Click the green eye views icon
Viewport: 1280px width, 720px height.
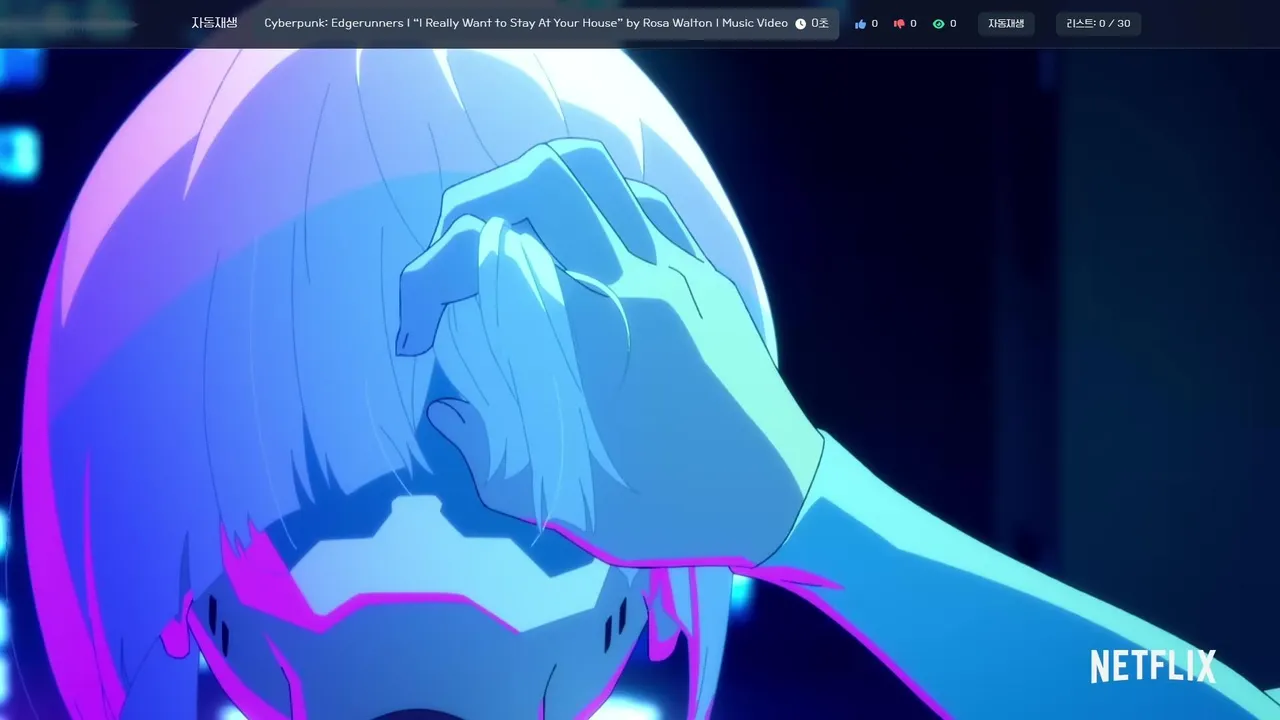[x=938, y=24]
